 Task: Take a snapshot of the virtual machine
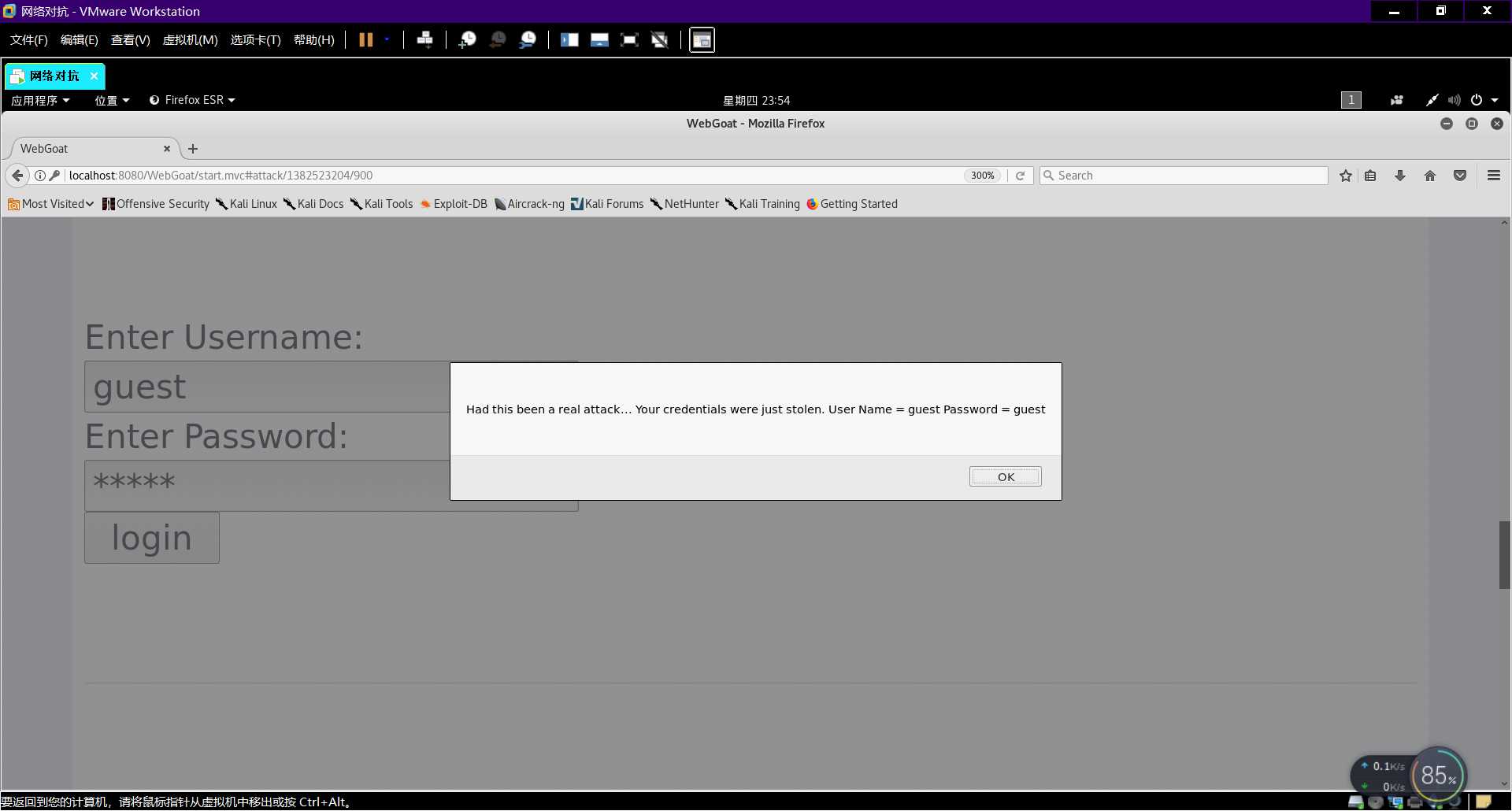point(468,39)
